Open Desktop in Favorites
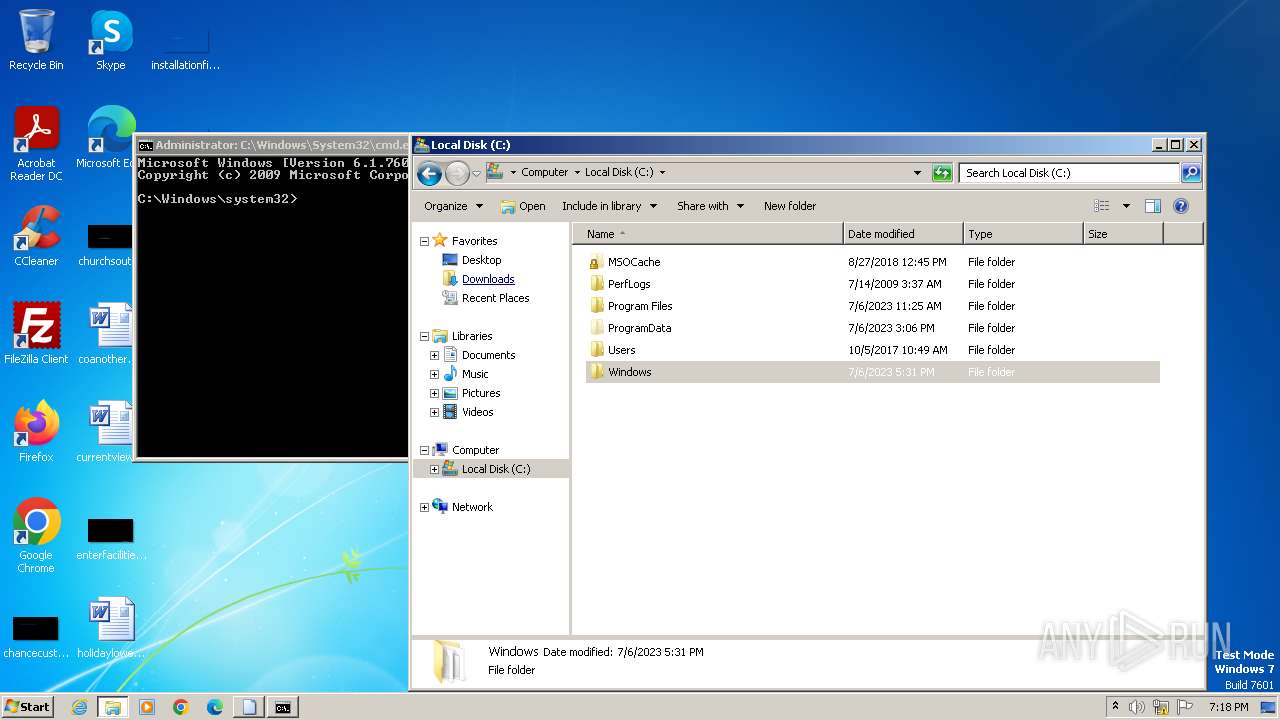 point(481,260)
